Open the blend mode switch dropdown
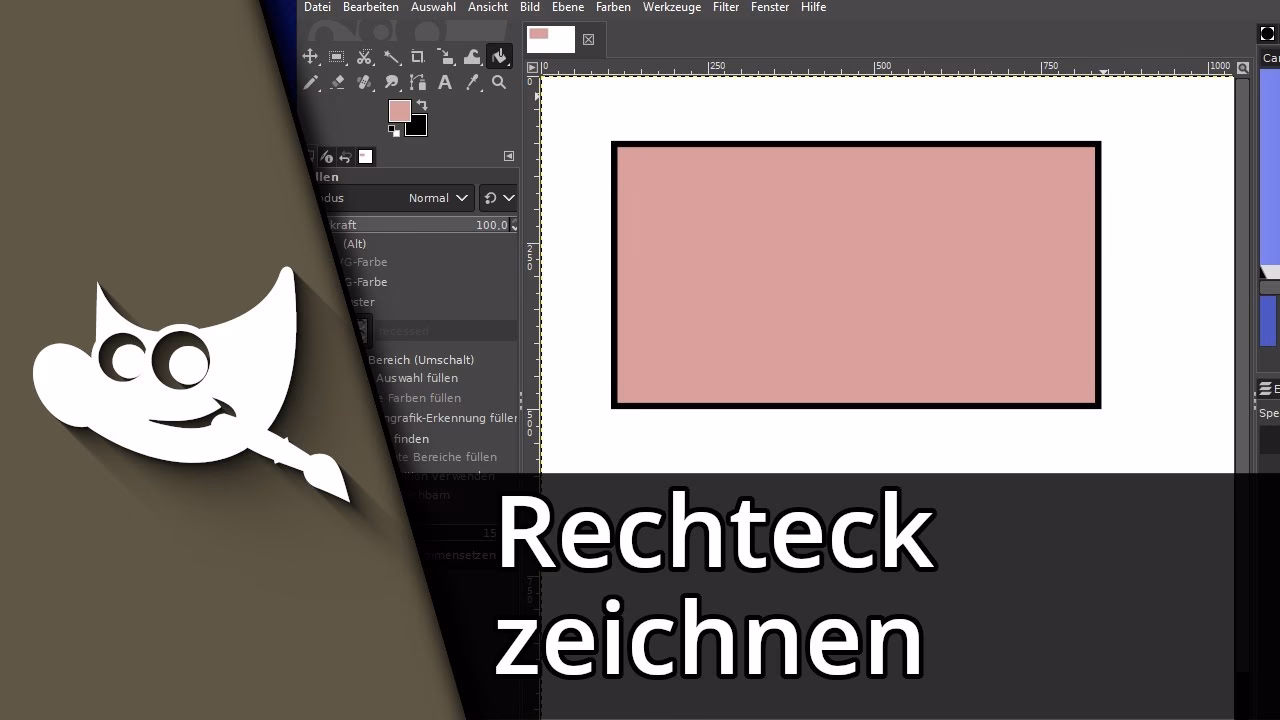1280x720 pixels. click(499, 197)
